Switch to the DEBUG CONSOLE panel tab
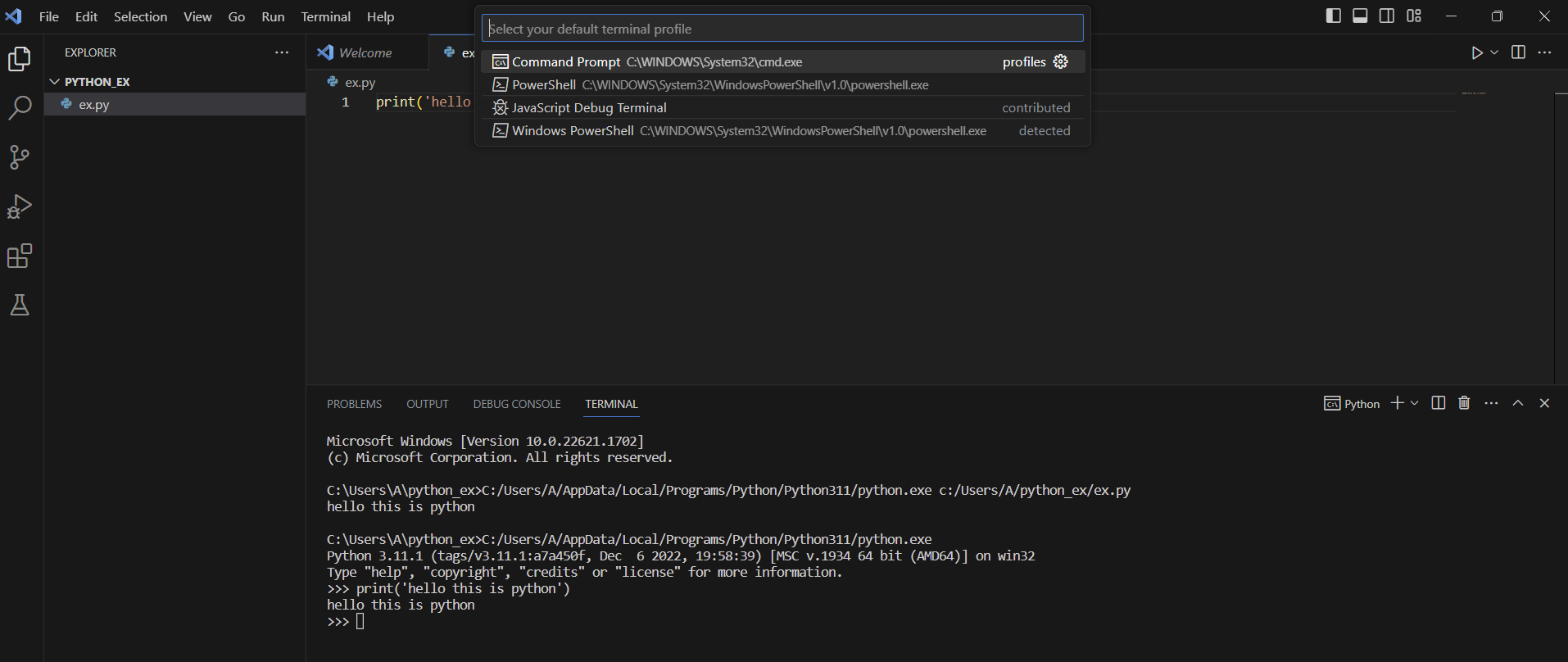This screenshot has width=1568, height=662. coord(517,404)
